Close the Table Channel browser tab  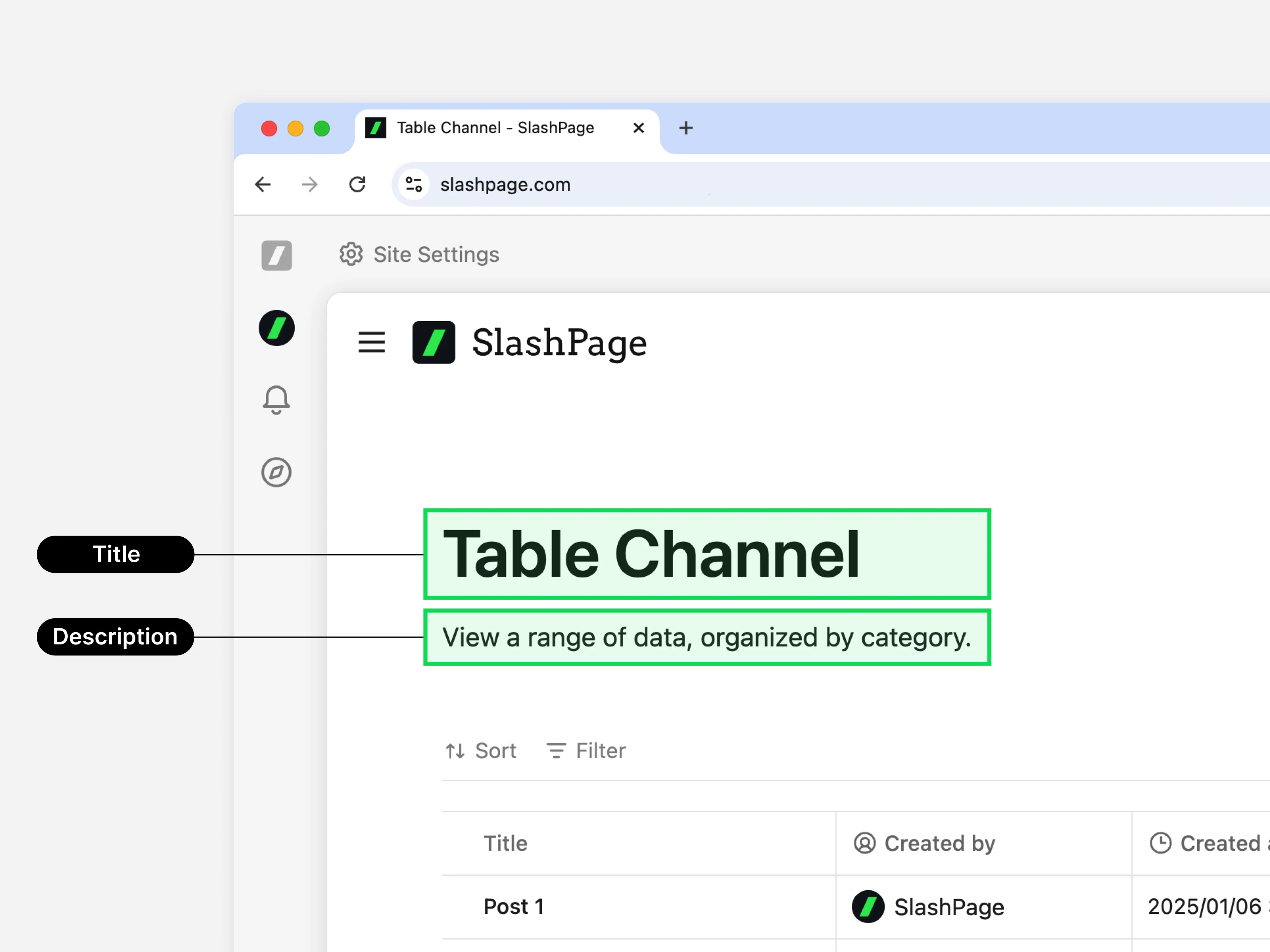(x=638, y=127)
